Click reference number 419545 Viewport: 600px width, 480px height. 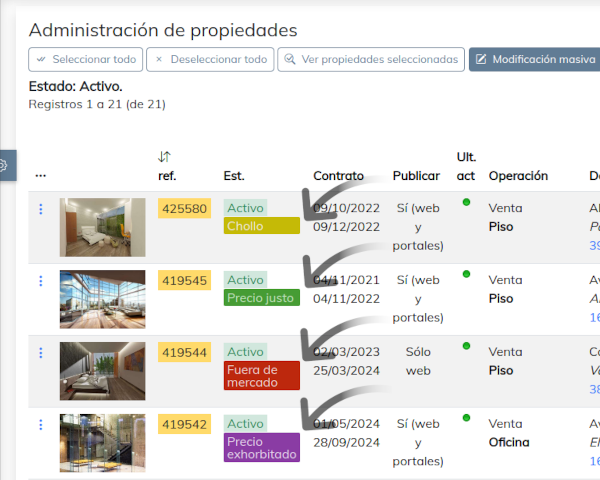pos(185,281)
